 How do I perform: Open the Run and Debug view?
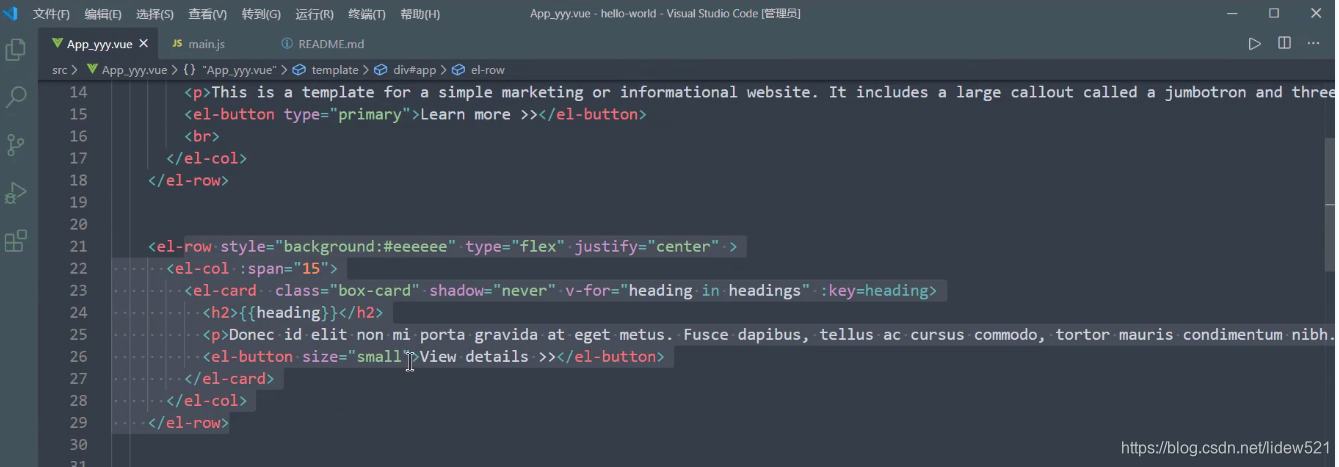pos(16,193)
